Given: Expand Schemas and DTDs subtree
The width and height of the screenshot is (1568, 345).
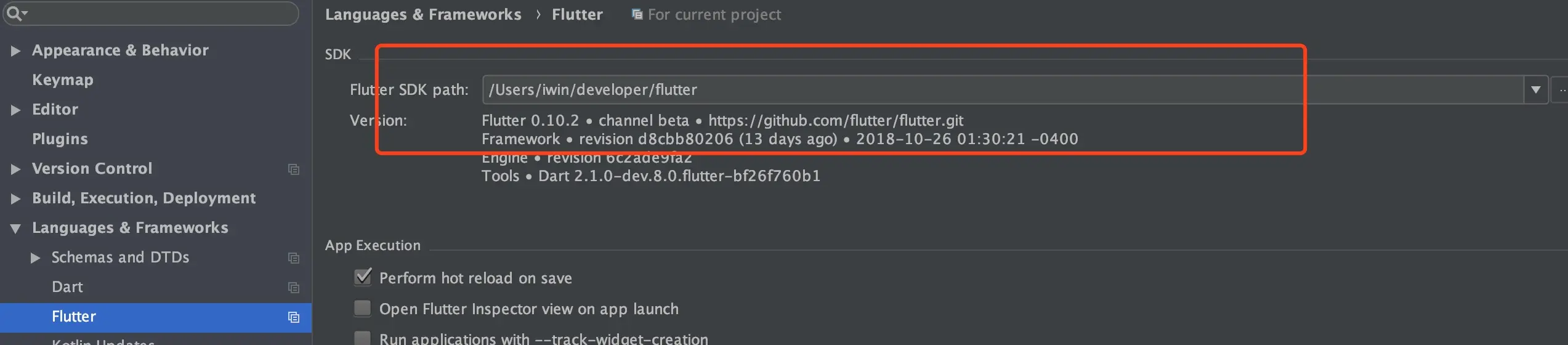Looking at the screenshot, I should coord(35,258).
